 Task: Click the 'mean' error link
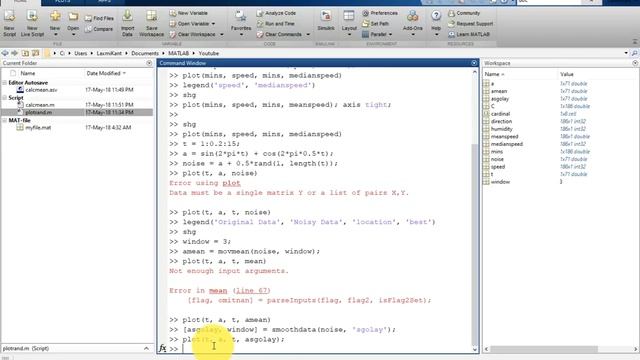[x=218, y=291]
